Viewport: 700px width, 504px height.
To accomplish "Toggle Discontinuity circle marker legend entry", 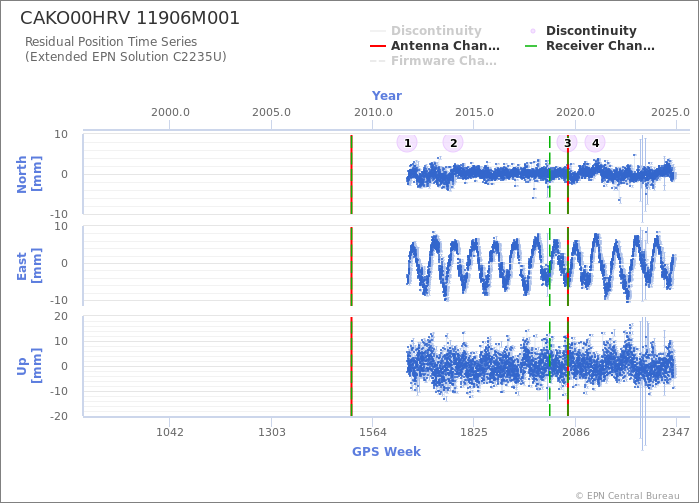I will coord(582,30).
